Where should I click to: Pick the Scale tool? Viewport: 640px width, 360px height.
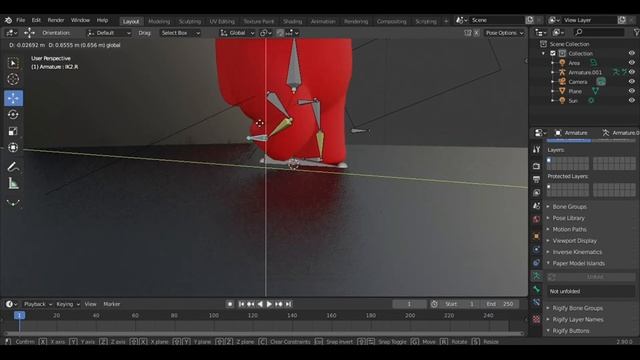13,131
